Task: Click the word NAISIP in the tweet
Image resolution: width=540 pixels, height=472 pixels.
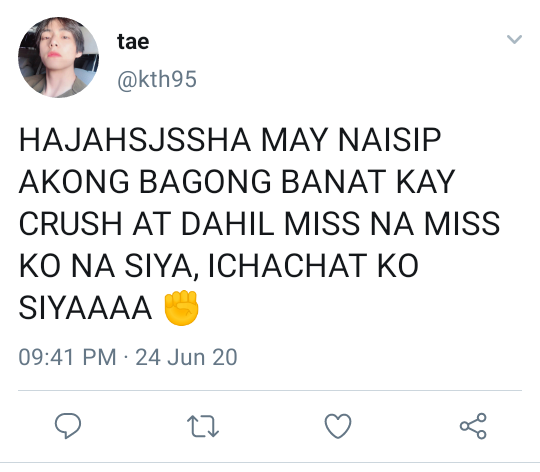Action: (390, 140)
